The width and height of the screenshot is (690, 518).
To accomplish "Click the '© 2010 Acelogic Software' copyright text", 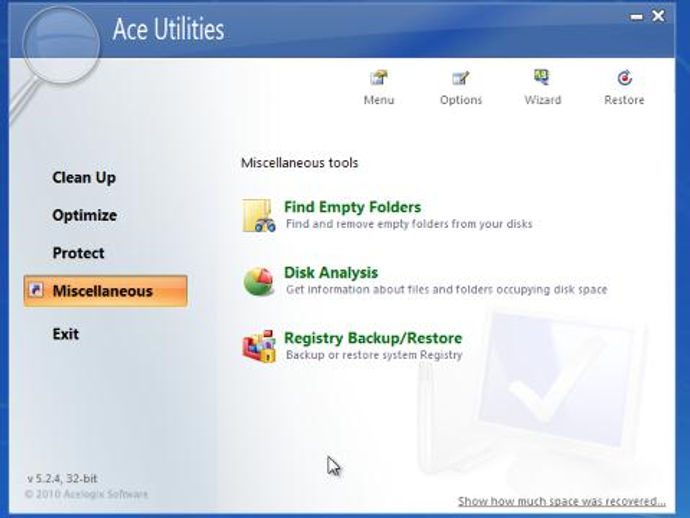I will point(86,494).
